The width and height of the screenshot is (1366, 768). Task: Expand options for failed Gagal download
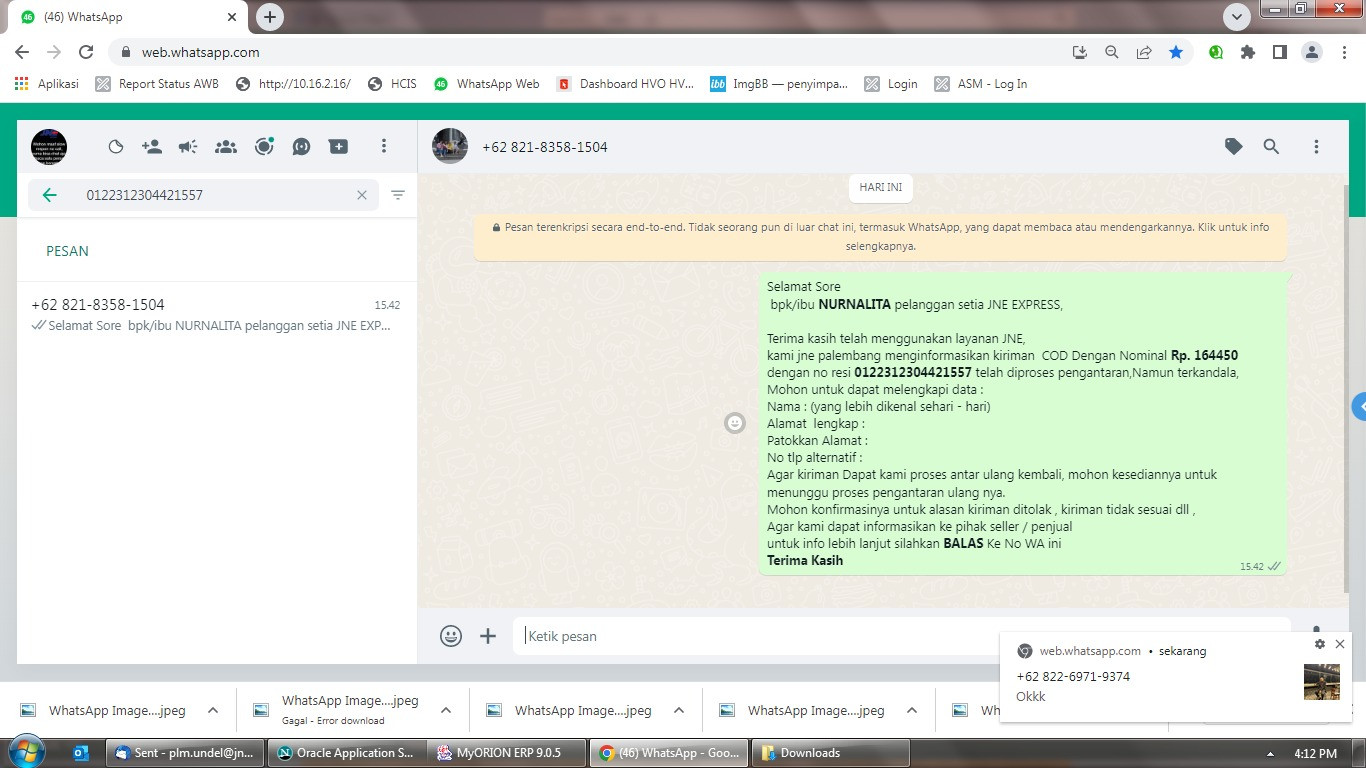tap(446, 710)
